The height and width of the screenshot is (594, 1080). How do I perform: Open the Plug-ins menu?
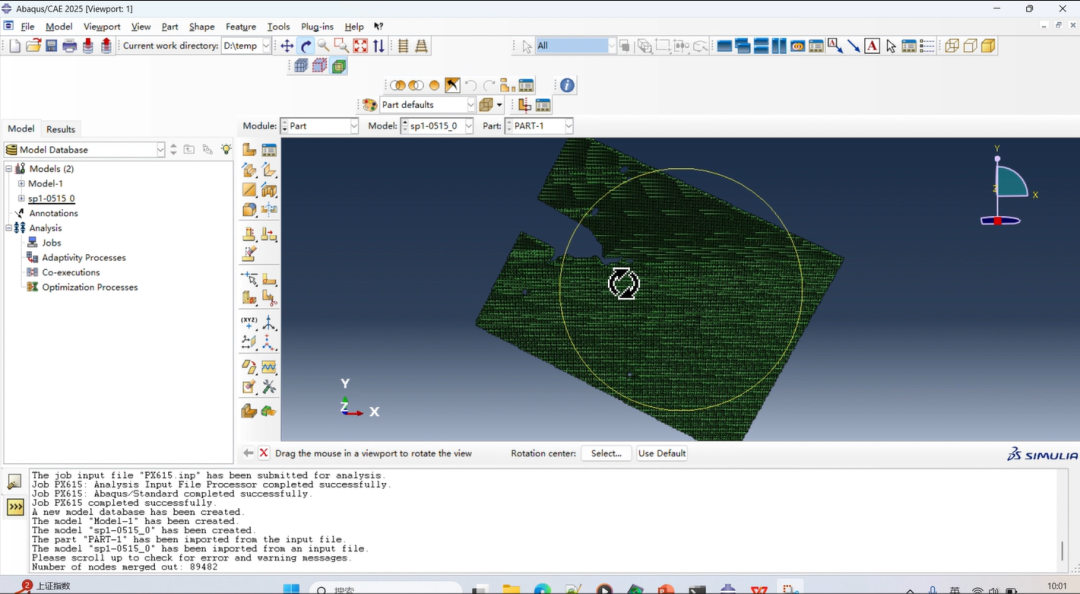point(317,27)
